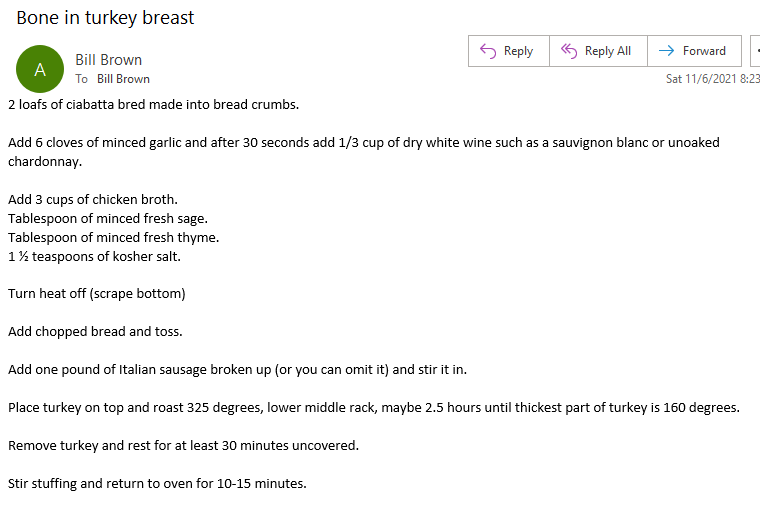
Task: Click 'Add chopped bread and toss' line
Action: tap(95, 332)
